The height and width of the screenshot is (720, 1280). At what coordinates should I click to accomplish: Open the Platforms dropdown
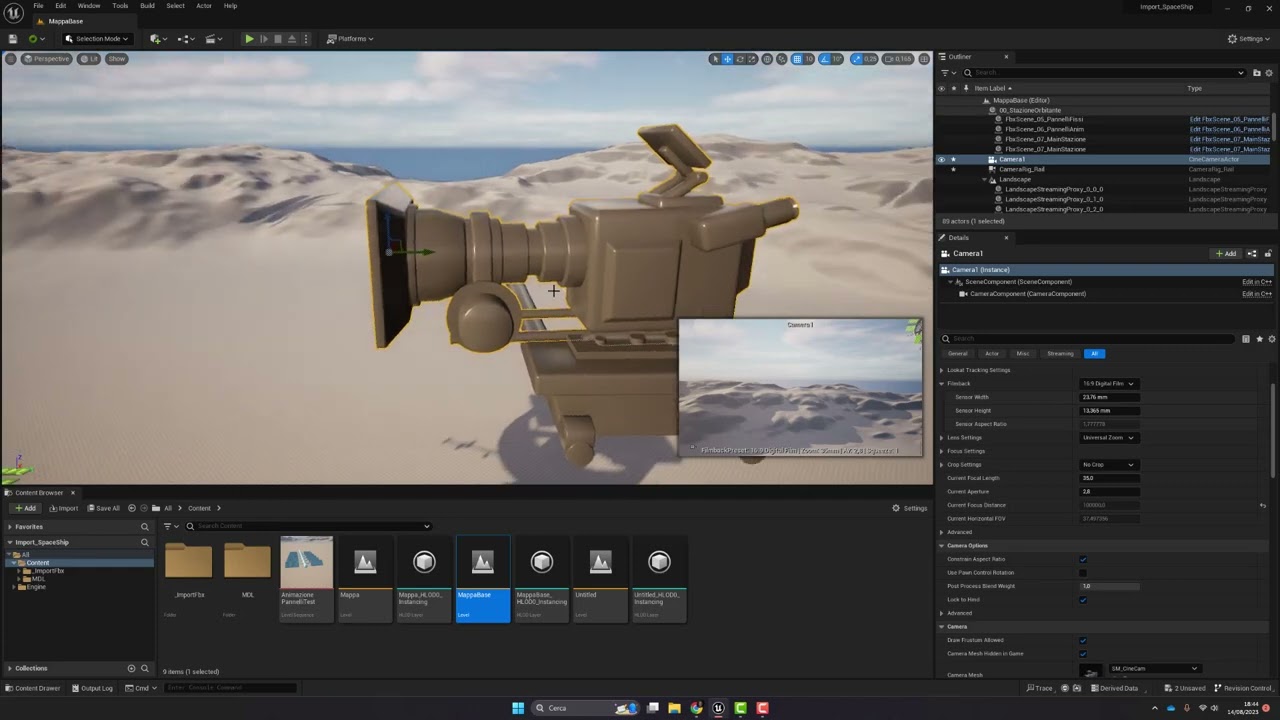(x=351, y=39)
